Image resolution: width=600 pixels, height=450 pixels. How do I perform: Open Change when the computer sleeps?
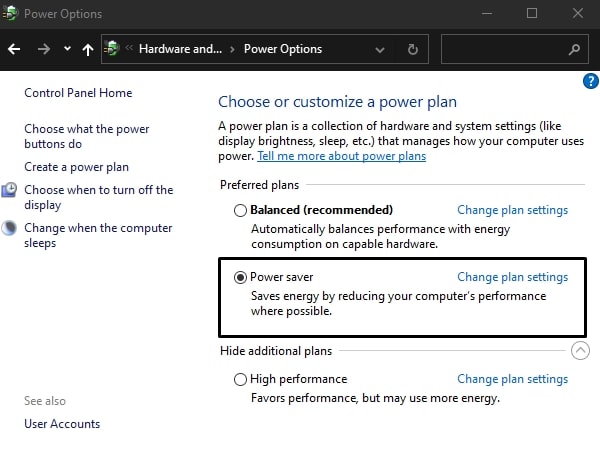pos(98,235)
